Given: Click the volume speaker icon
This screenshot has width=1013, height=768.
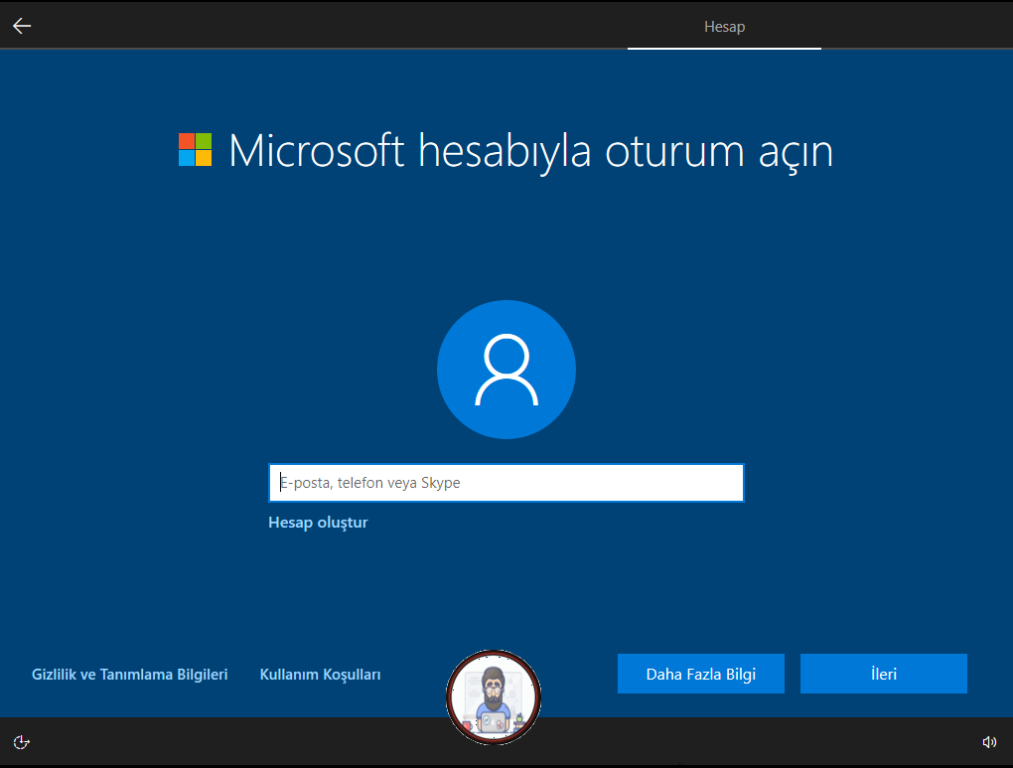Looking at the screenshot, I should coord(989,742).
